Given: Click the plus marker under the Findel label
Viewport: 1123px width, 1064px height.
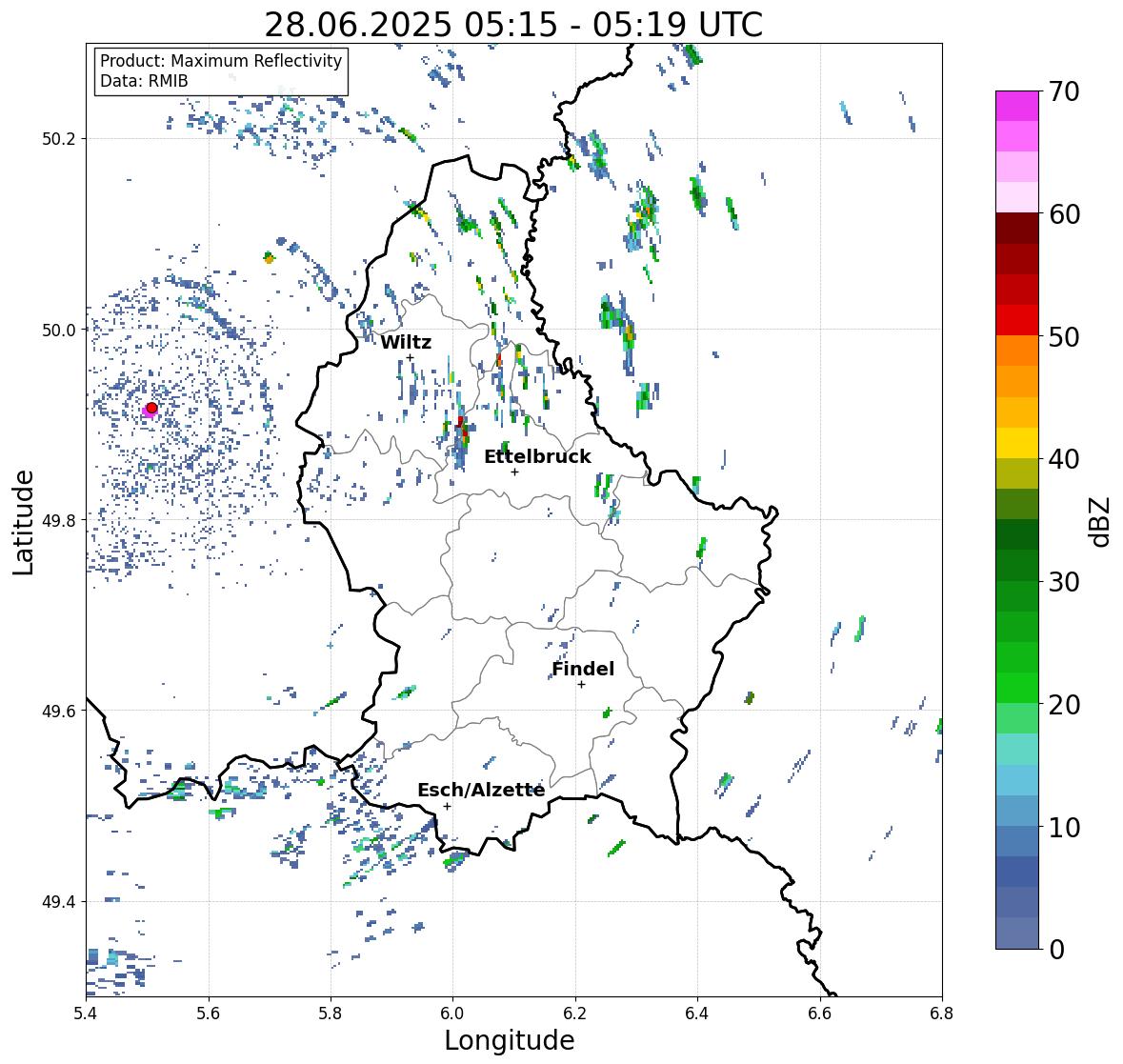Looking at the screenshot, I should (582, 685).
